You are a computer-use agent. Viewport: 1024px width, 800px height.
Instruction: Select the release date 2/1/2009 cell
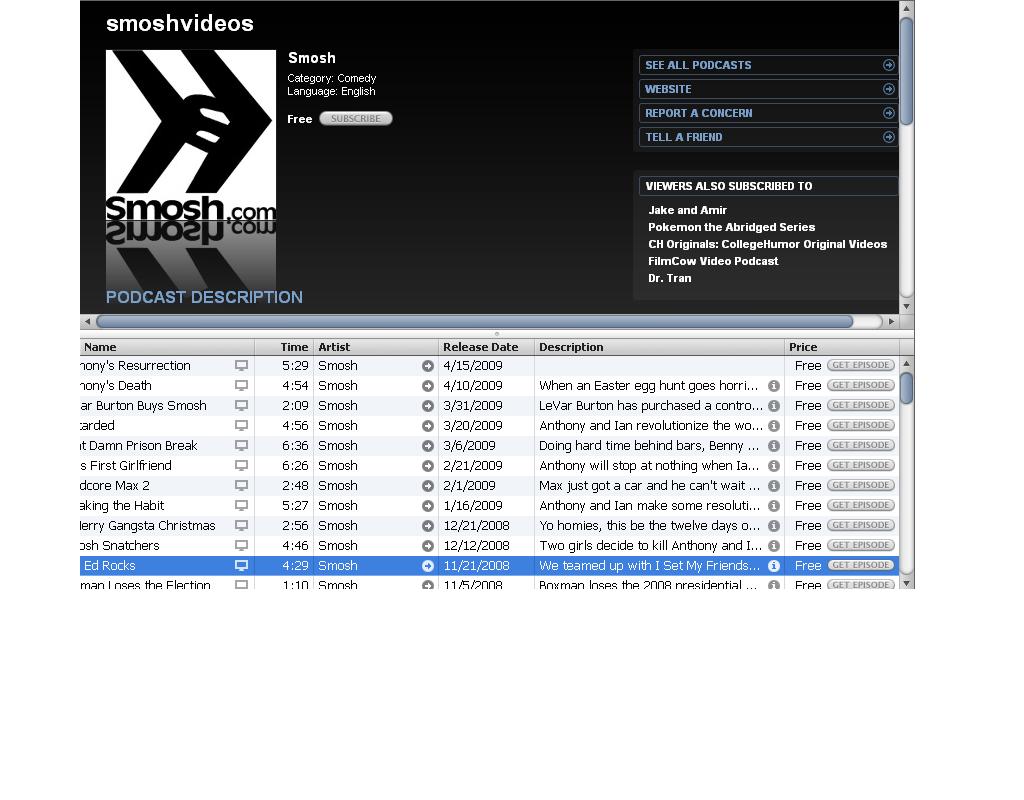[x=469, y=486]
